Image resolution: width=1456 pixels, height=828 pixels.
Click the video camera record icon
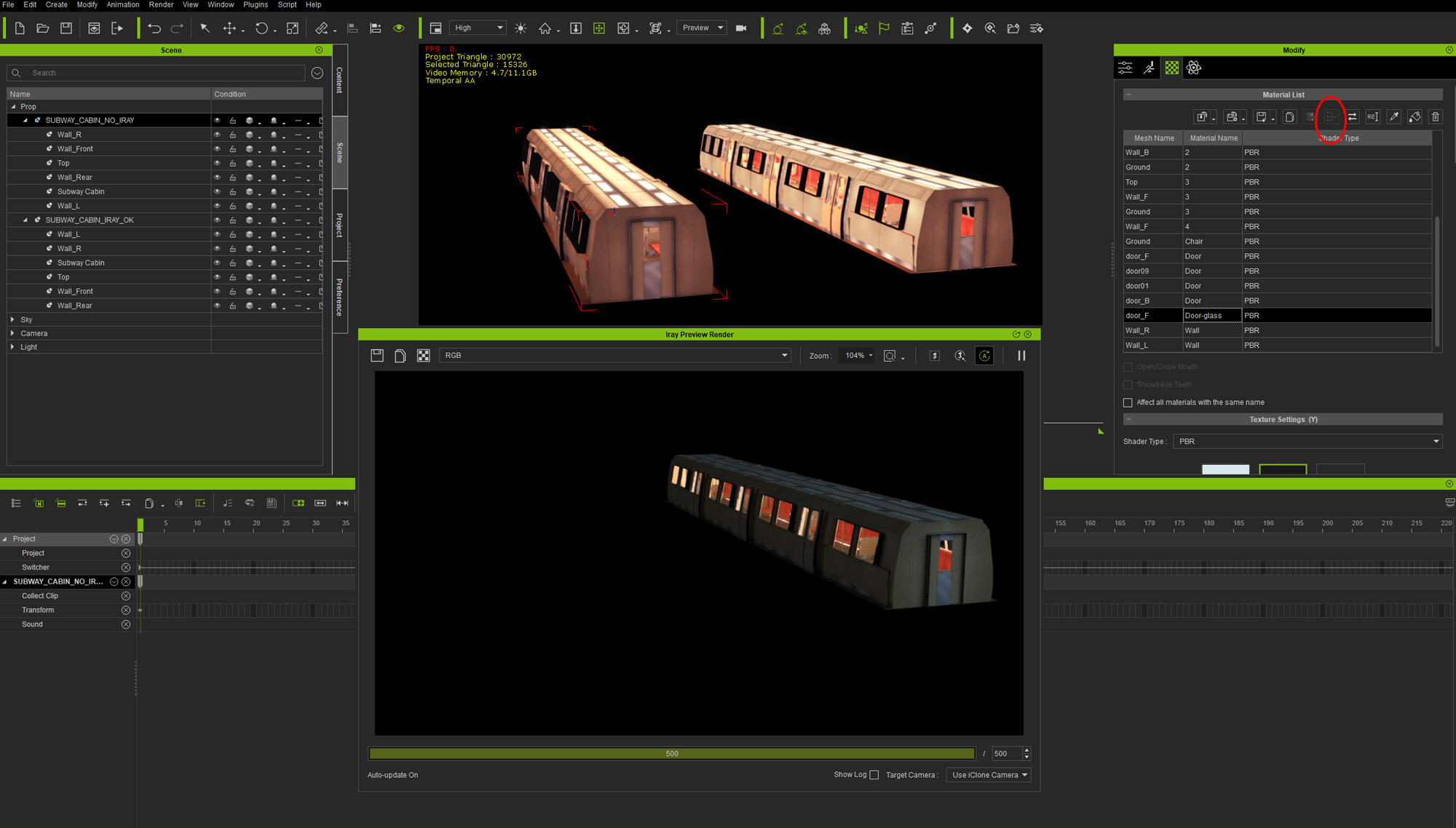point(741,28)
